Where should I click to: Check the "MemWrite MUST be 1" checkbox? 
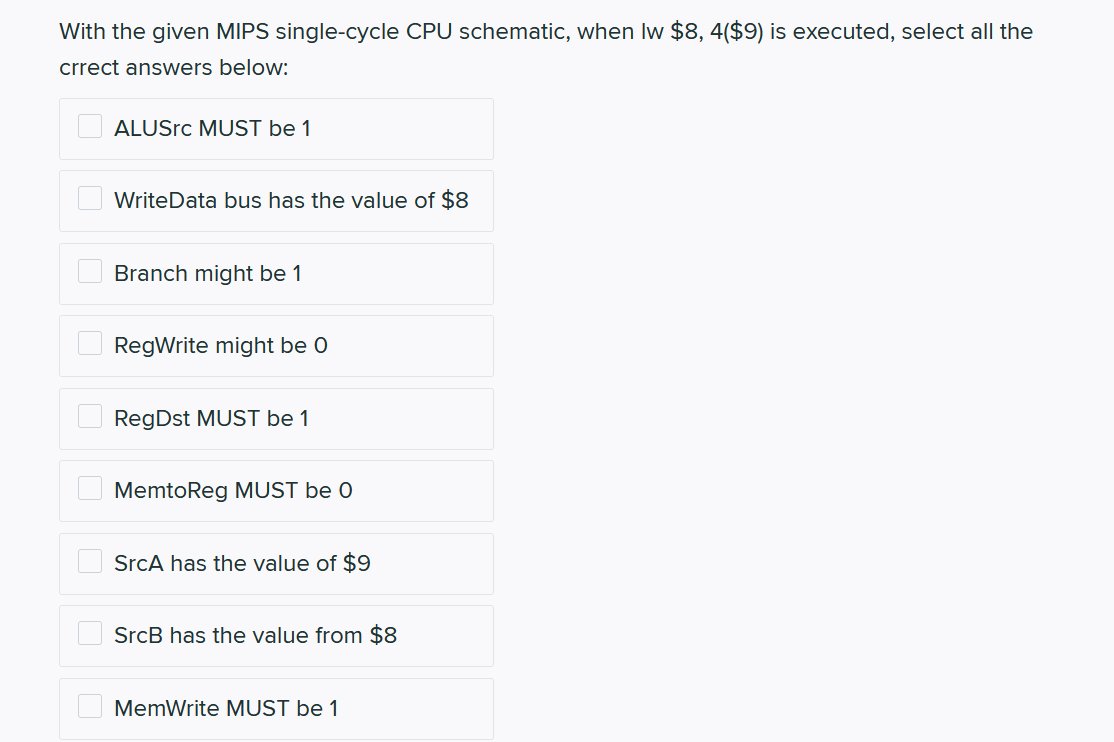click(90, 705)
